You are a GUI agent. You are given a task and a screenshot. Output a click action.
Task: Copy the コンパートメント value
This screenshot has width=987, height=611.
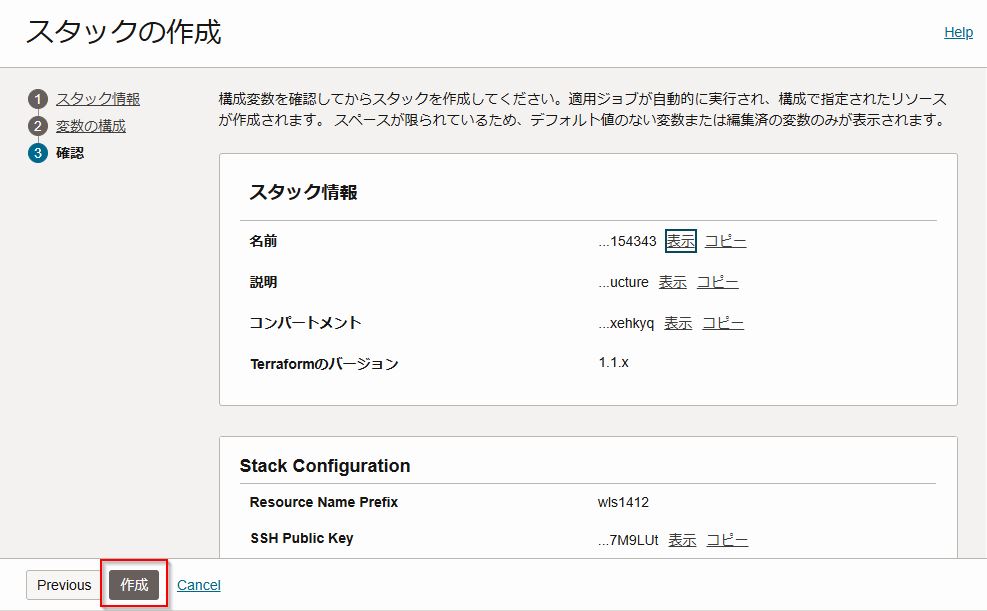(x=723, y=323)
